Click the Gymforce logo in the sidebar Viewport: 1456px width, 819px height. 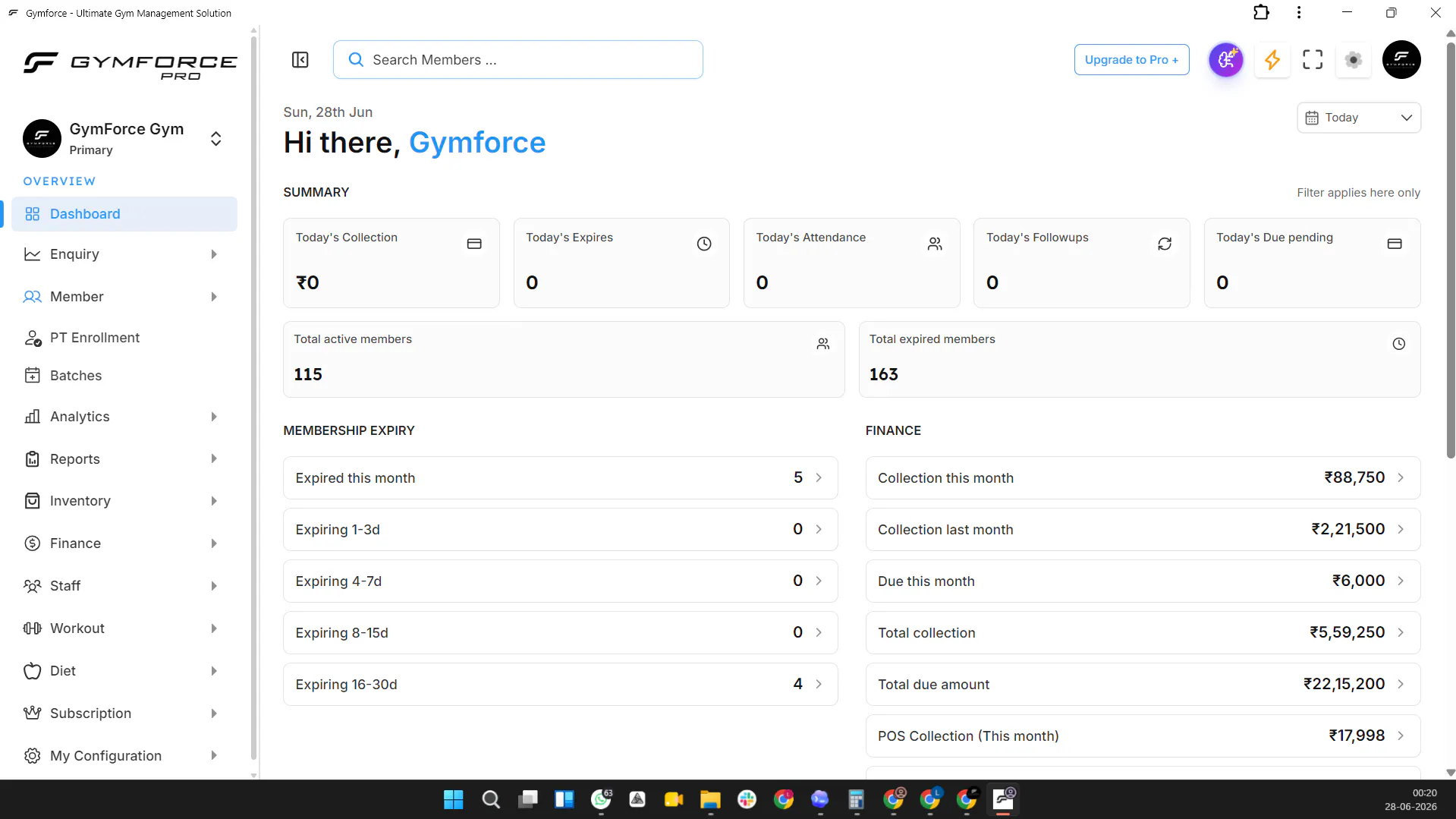click(x=131, y=65)
